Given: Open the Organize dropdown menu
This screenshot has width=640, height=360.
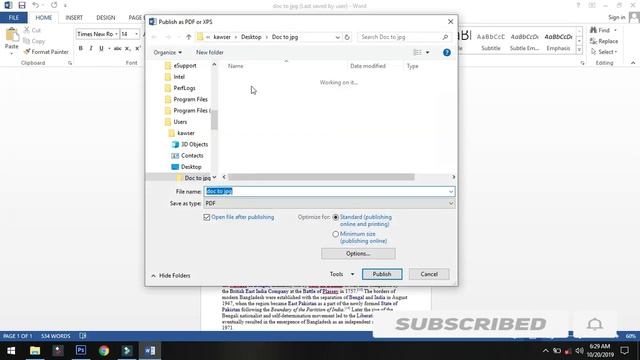Looking at the screenshot, I should tap(167, 52).
